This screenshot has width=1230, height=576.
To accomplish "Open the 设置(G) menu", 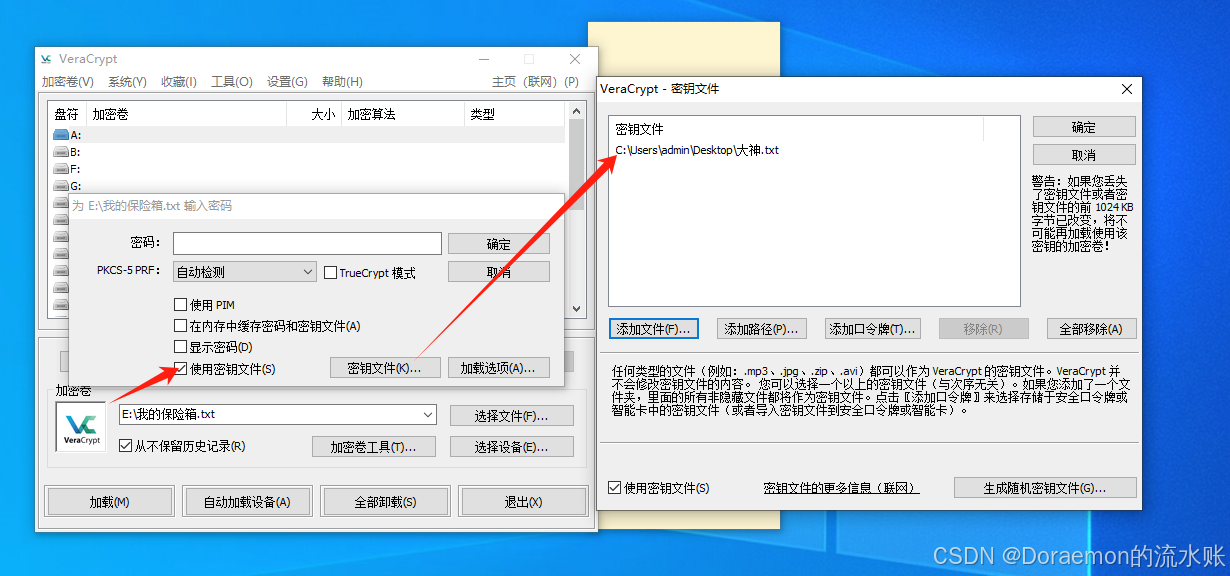I will 287,82.
